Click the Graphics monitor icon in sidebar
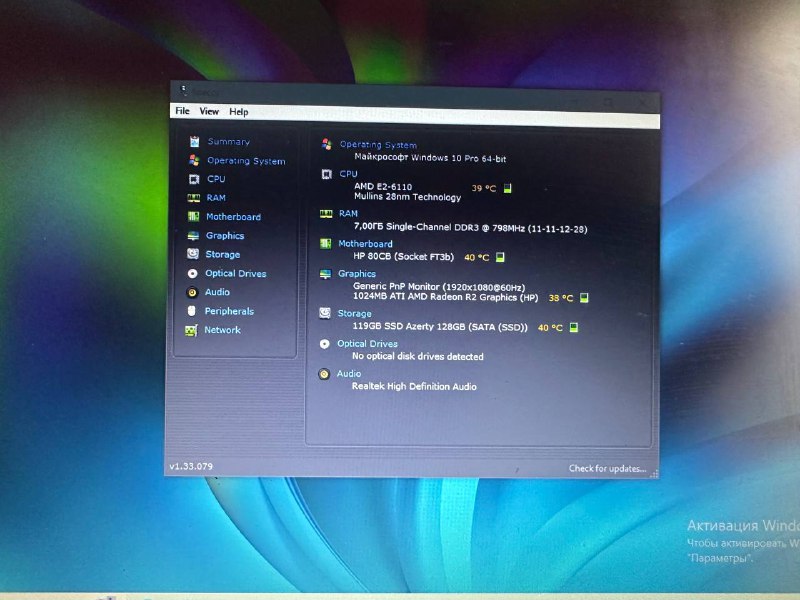 click(x=193, y=235)
